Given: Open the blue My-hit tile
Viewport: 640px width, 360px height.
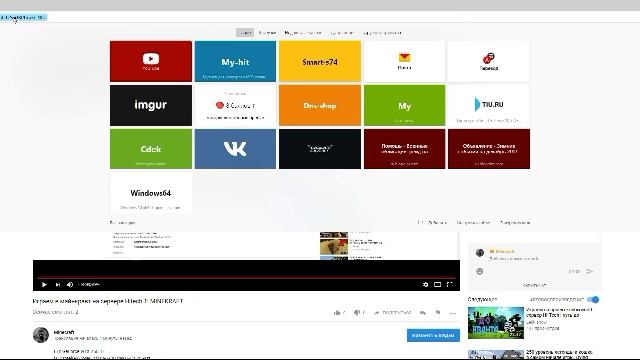Looking at the screenshot, I should coord(235,61).
